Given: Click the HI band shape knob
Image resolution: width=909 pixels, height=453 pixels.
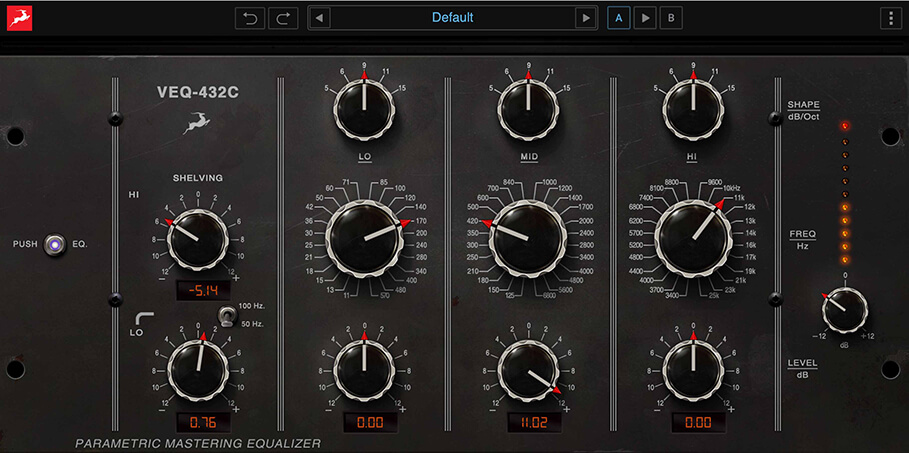Looking at the screenshot, I should coord(693,109).
